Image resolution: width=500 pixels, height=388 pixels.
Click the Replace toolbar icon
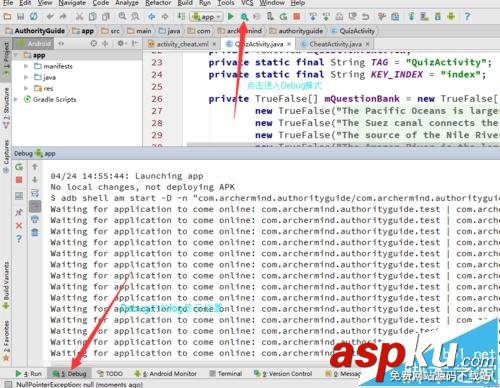tap(135, 16)
